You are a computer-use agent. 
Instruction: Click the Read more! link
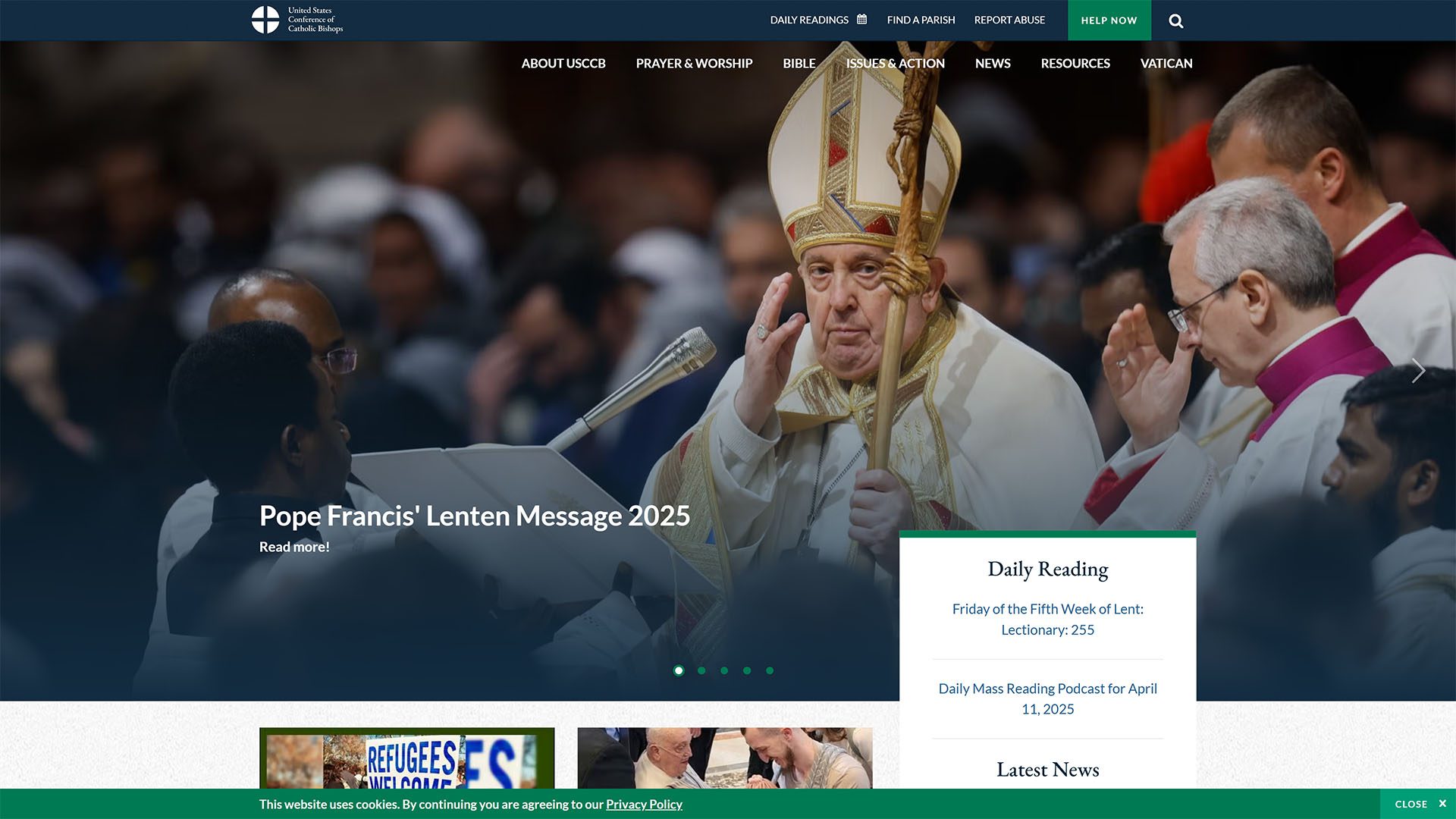(294, 547)
